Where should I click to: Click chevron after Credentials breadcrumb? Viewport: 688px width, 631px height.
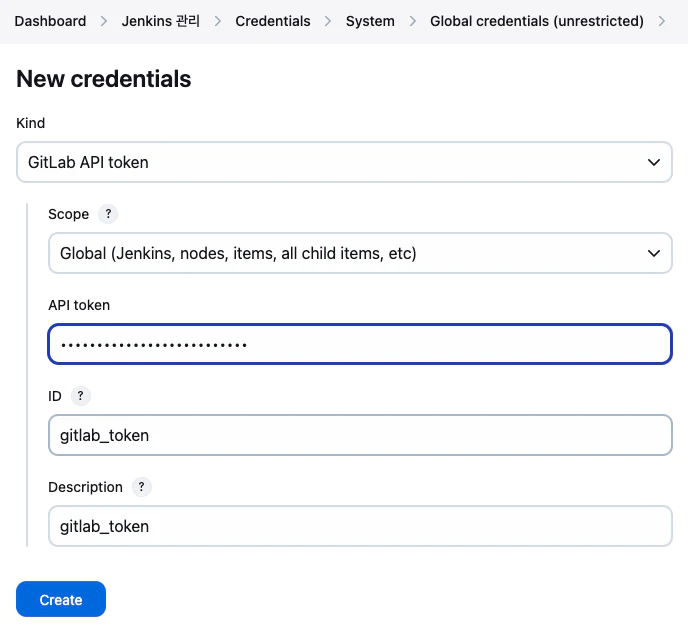tap(328, 21)
